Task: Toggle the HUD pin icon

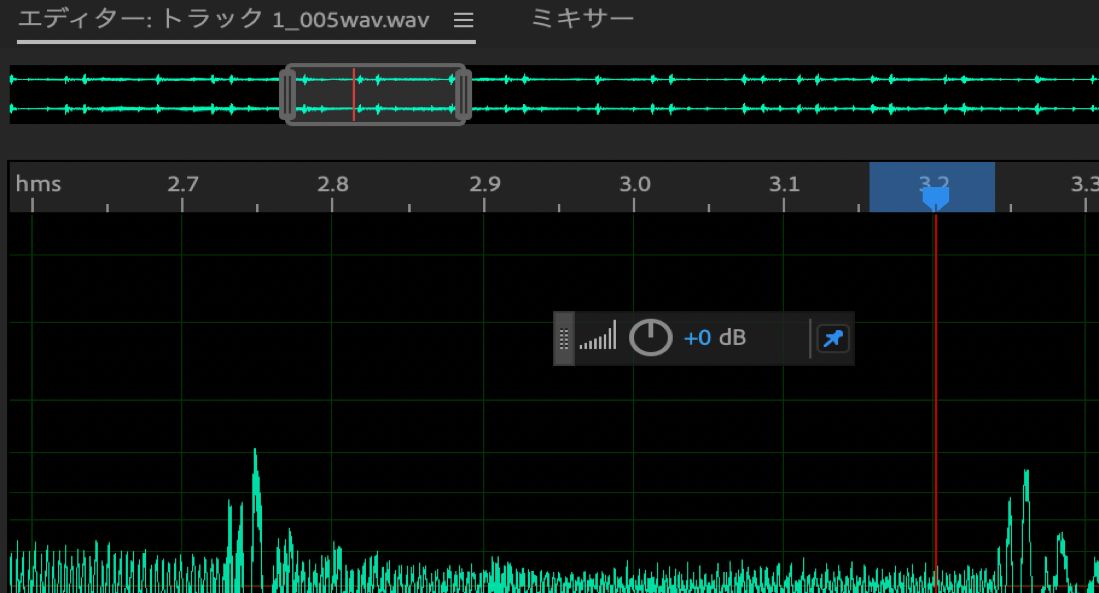Action: click(833, 339)
